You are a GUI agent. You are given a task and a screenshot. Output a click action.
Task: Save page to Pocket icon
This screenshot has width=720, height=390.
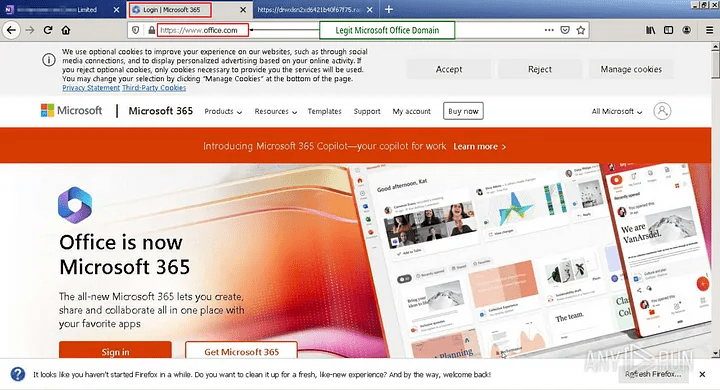tap(565, 30)
